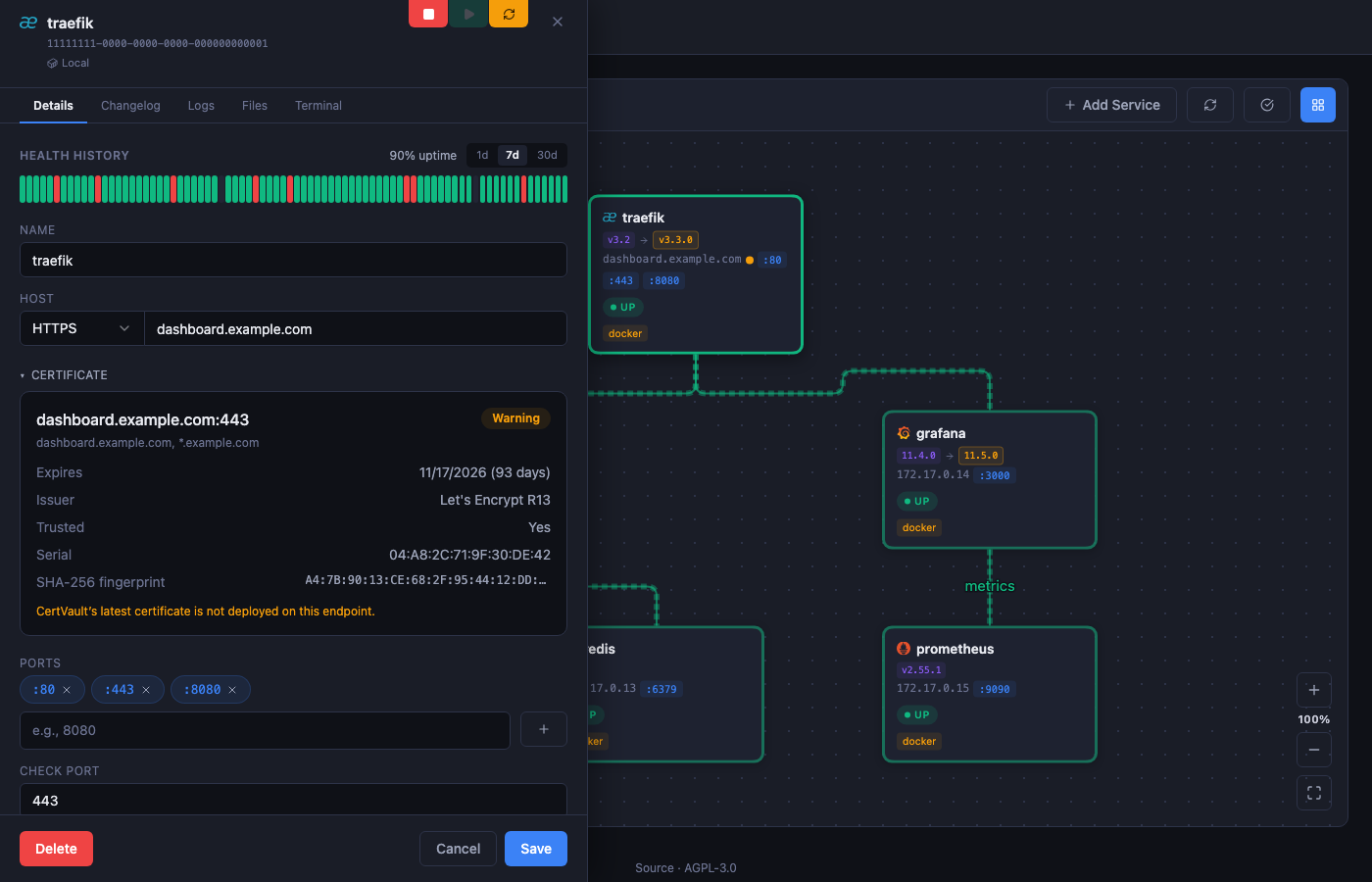
Task: Click the CertVault not deployed warning message
Action: click(206, 612)
